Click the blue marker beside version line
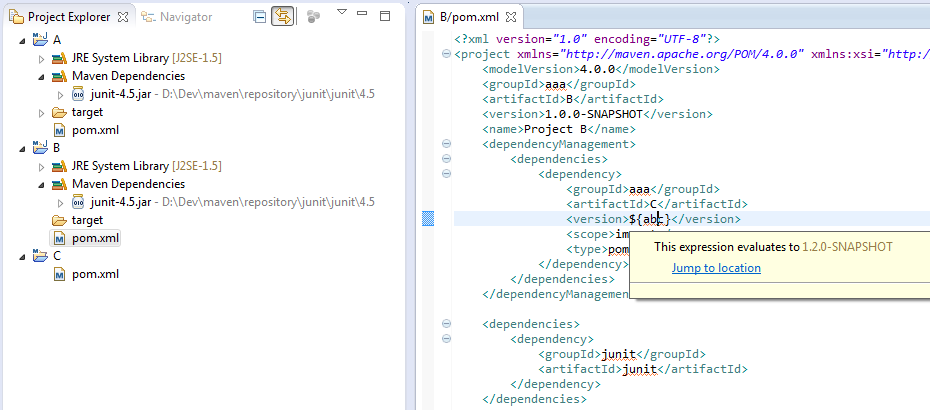 tap(427, 219)
